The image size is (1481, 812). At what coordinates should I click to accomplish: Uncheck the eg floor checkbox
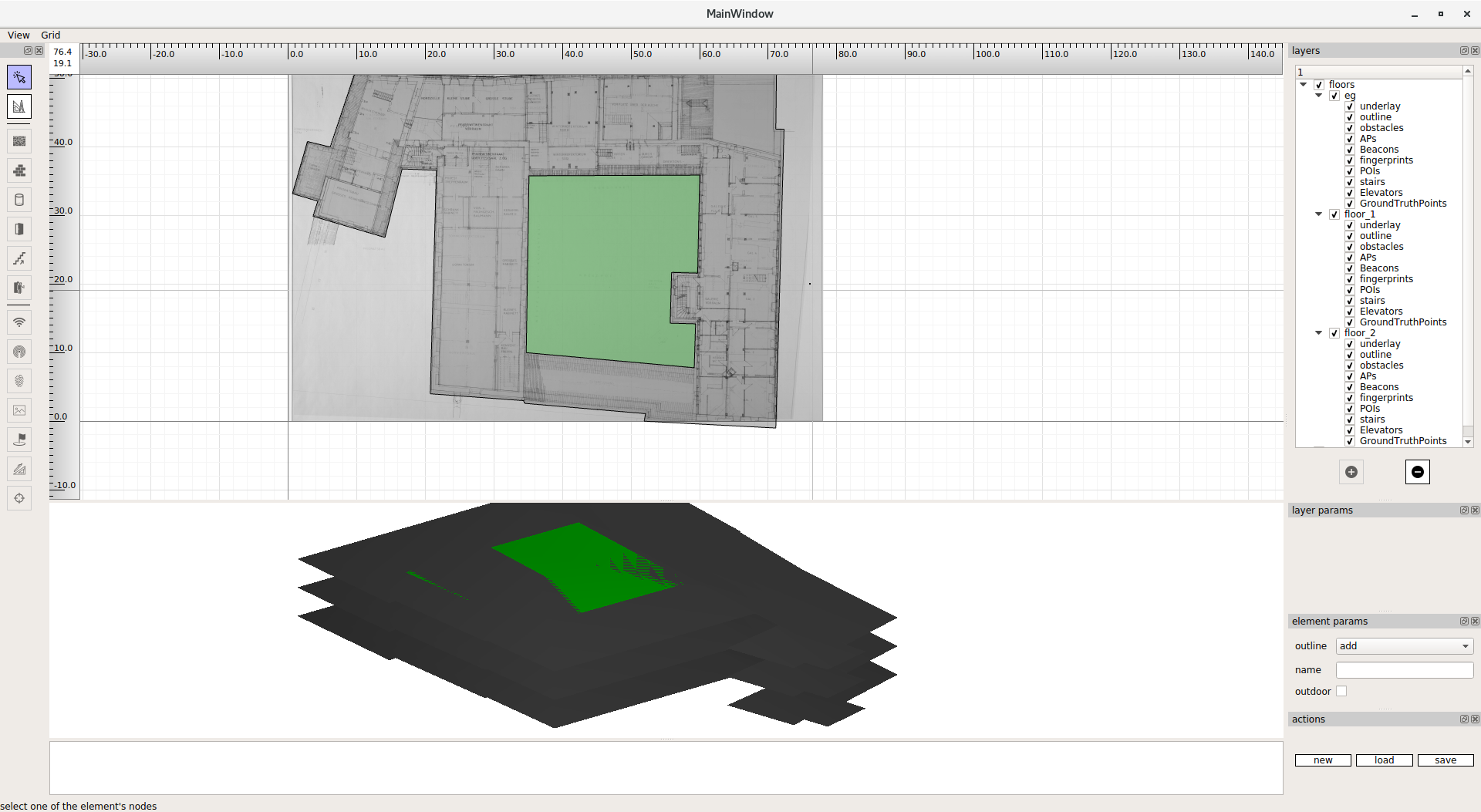tap(1334, 96)
